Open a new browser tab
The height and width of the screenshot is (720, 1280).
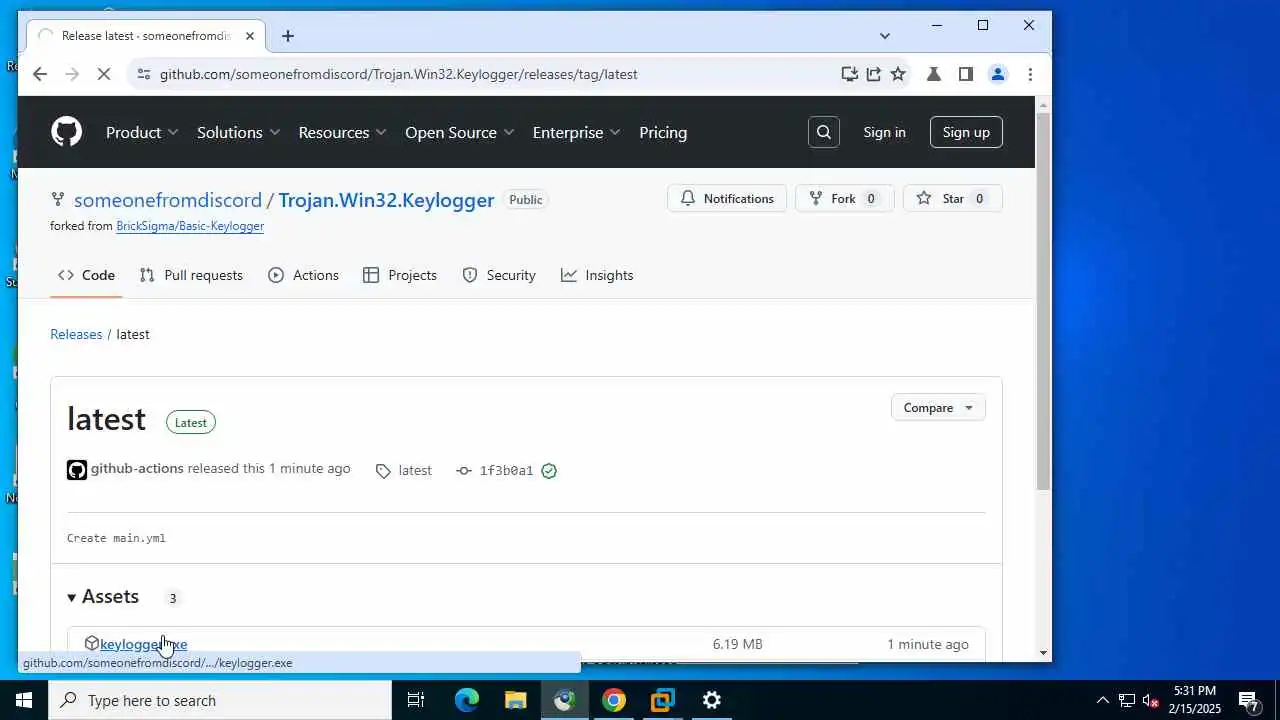pyautogui.click(x=288, y=36)
